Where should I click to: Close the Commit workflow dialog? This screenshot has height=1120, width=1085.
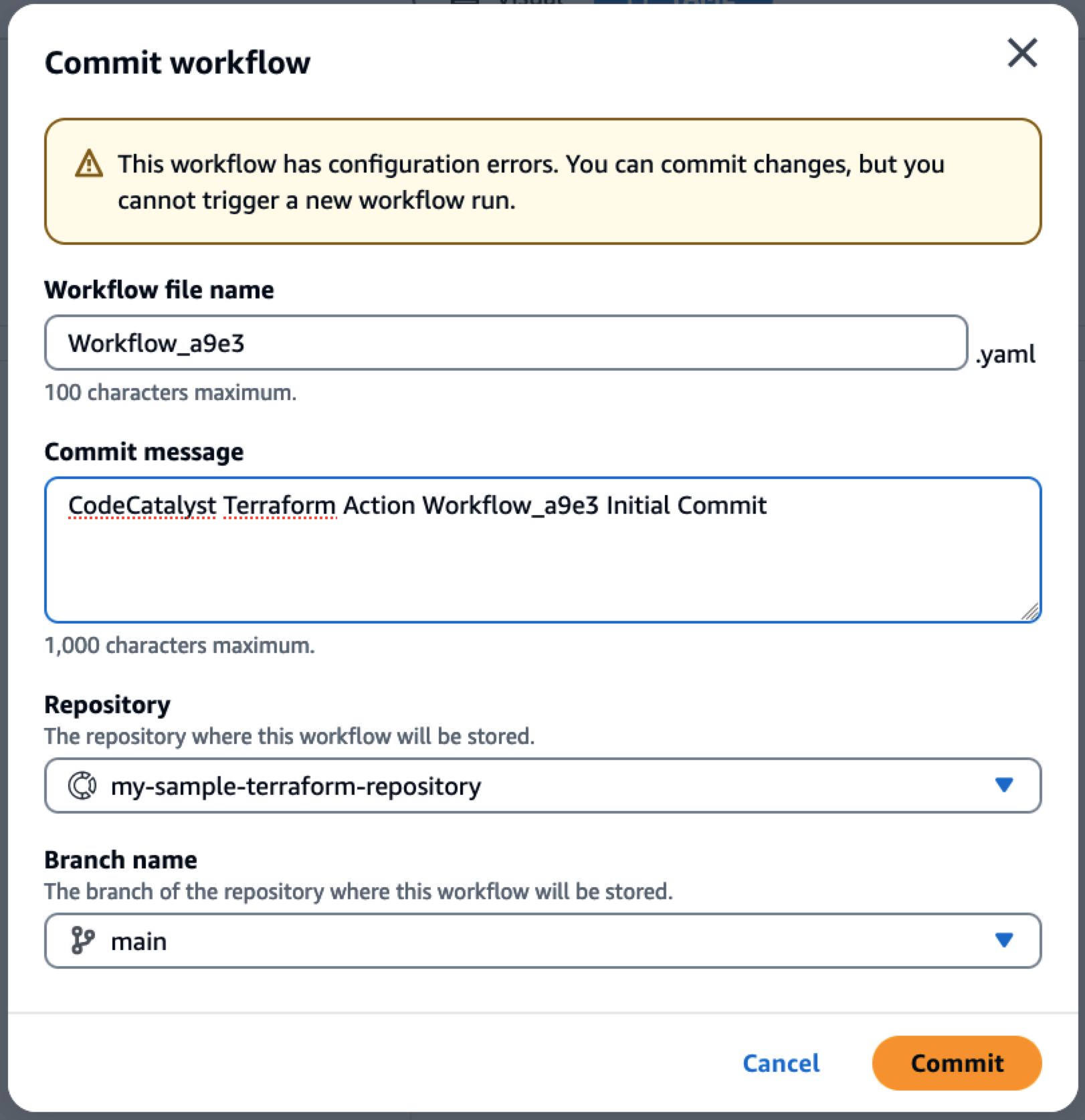[1021, 54]
